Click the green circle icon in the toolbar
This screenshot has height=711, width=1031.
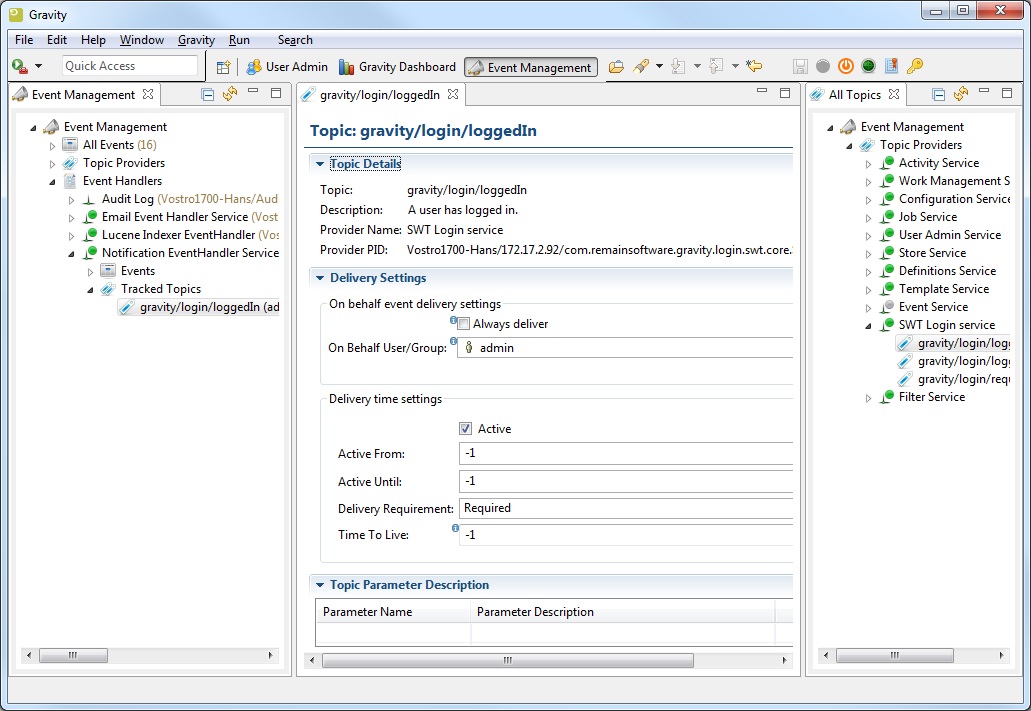868,66
